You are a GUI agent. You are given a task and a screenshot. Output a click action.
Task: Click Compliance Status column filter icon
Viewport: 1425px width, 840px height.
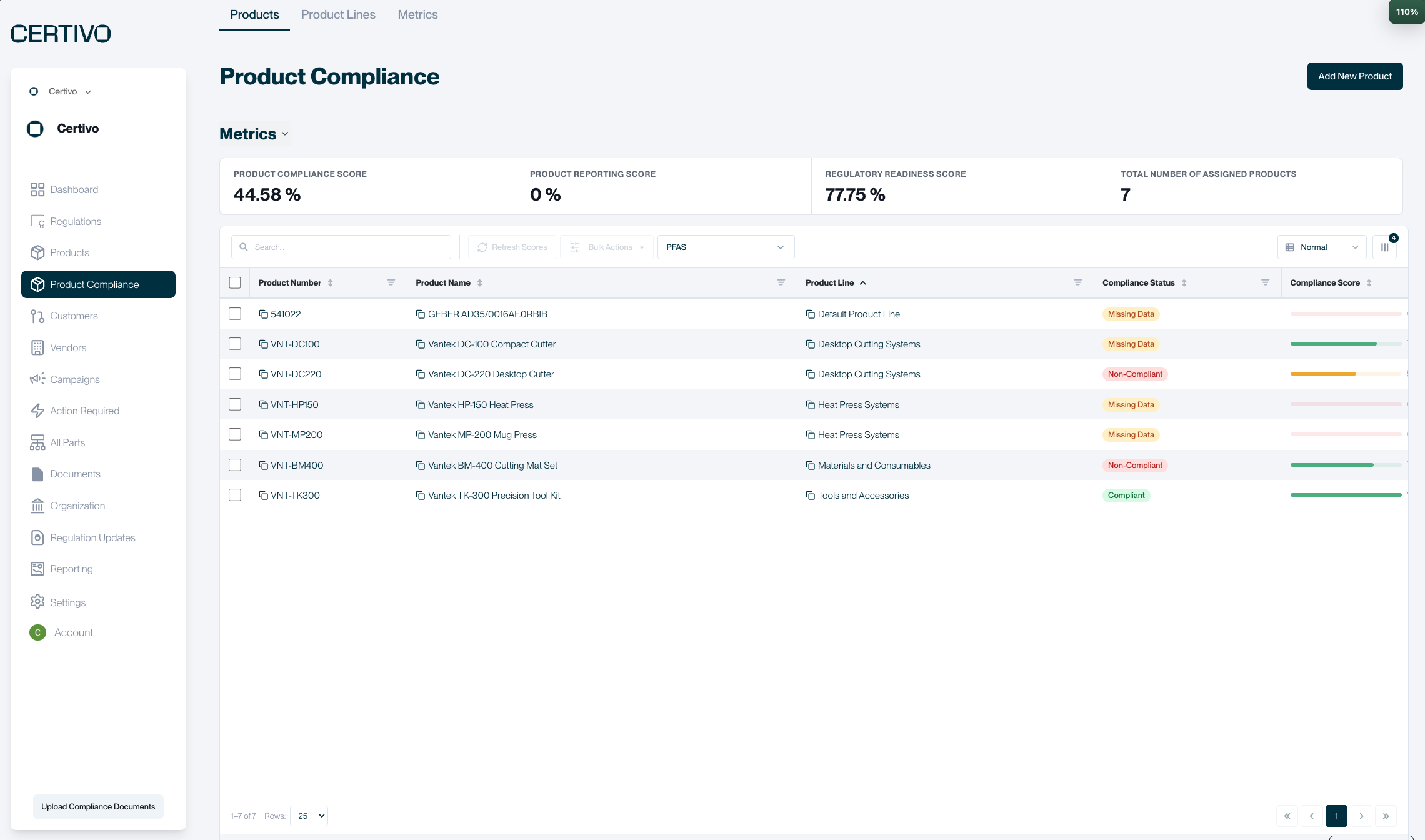point(1266,283)
